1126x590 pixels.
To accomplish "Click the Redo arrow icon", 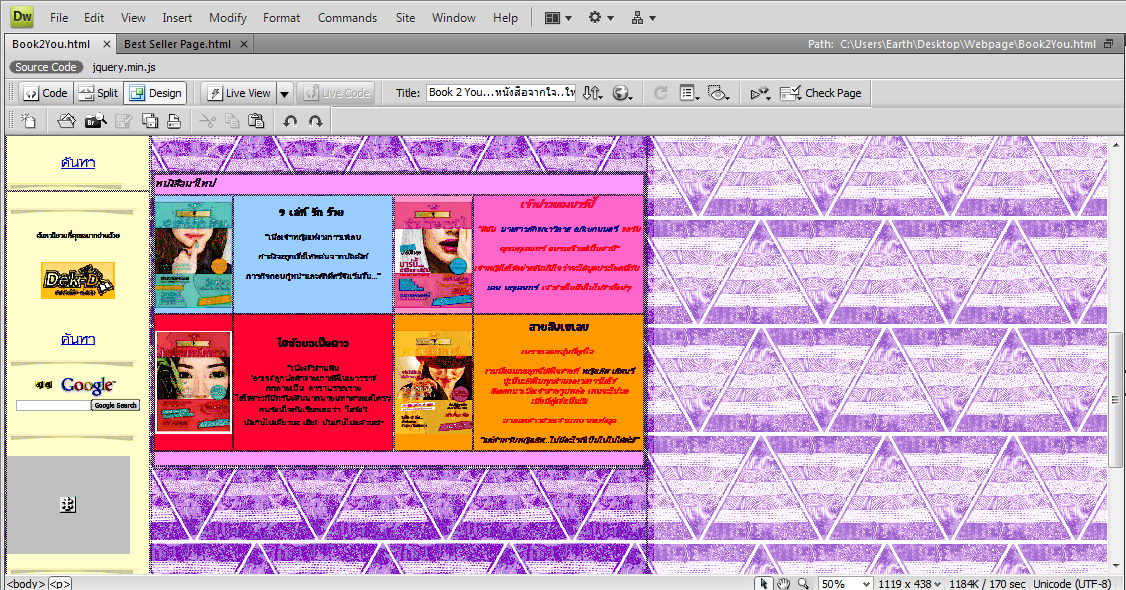I will click(316, 121).
